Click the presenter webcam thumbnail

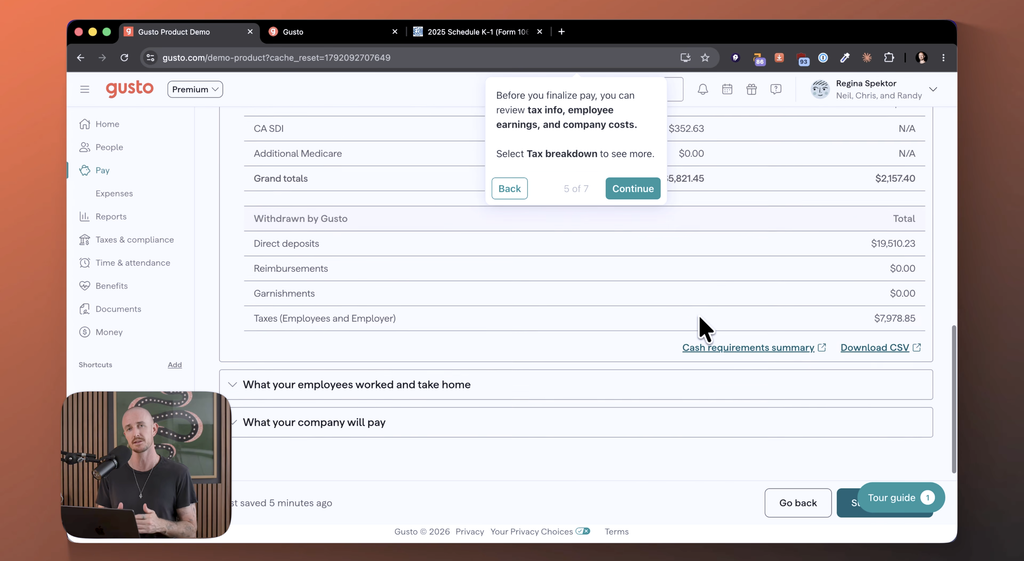click(x=146, y=464)
